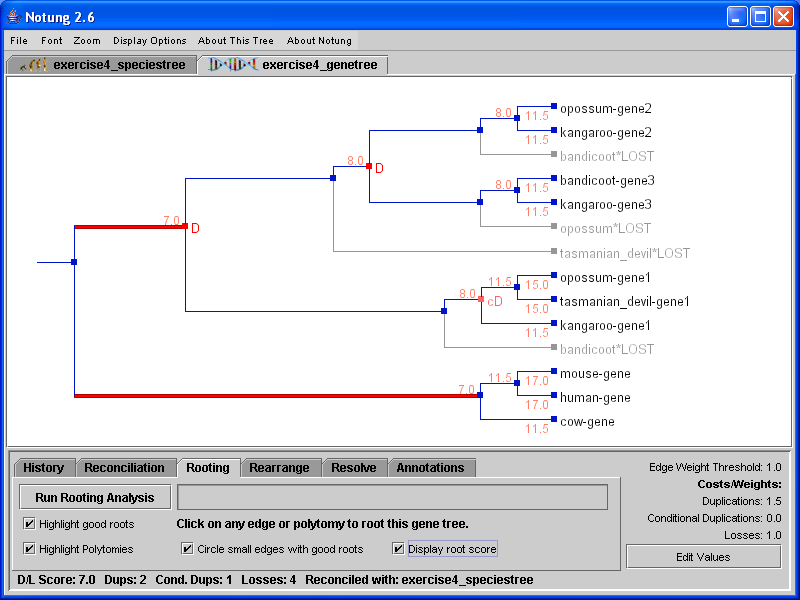Uncheck Circle small edges with good roots

(187, 548)
